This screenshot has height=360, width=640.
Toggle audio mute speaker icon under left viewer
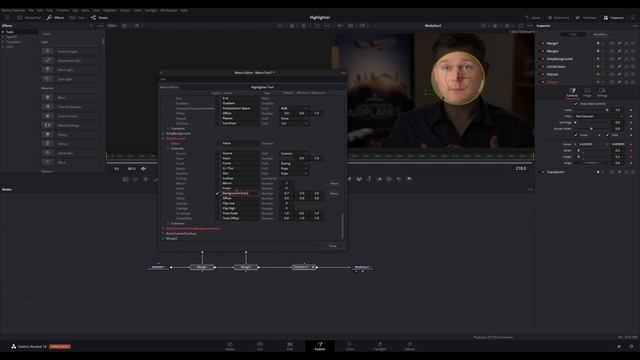pos(144,169)
